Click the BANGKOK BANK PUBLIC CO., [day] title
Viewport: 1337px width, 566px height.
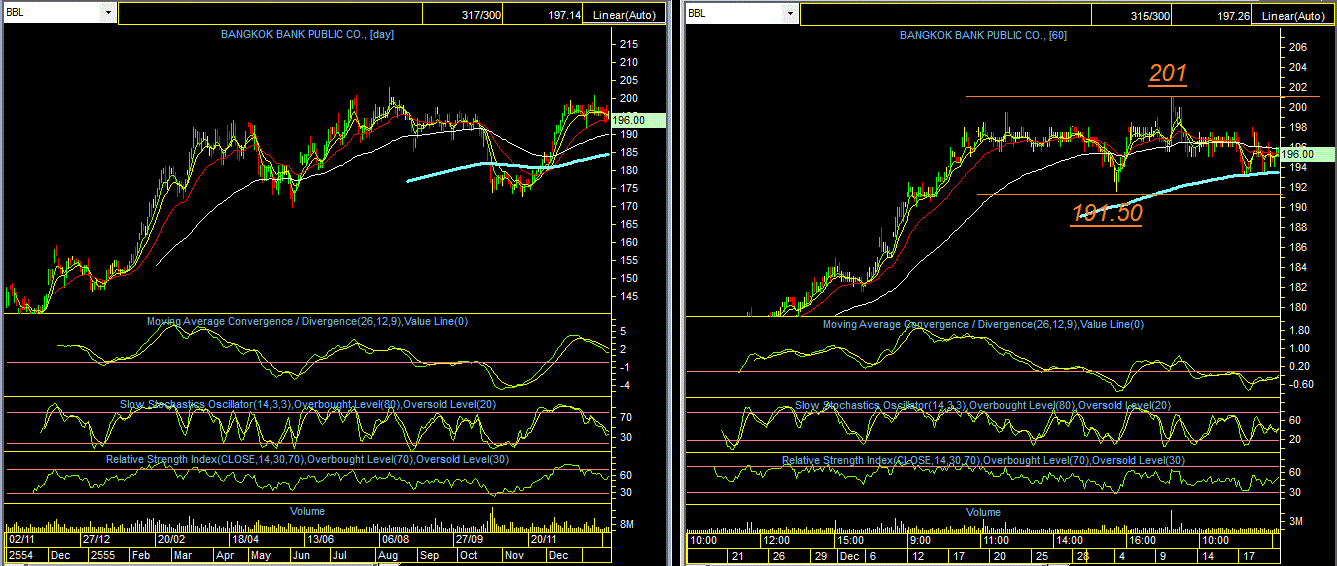pos(306,34)
